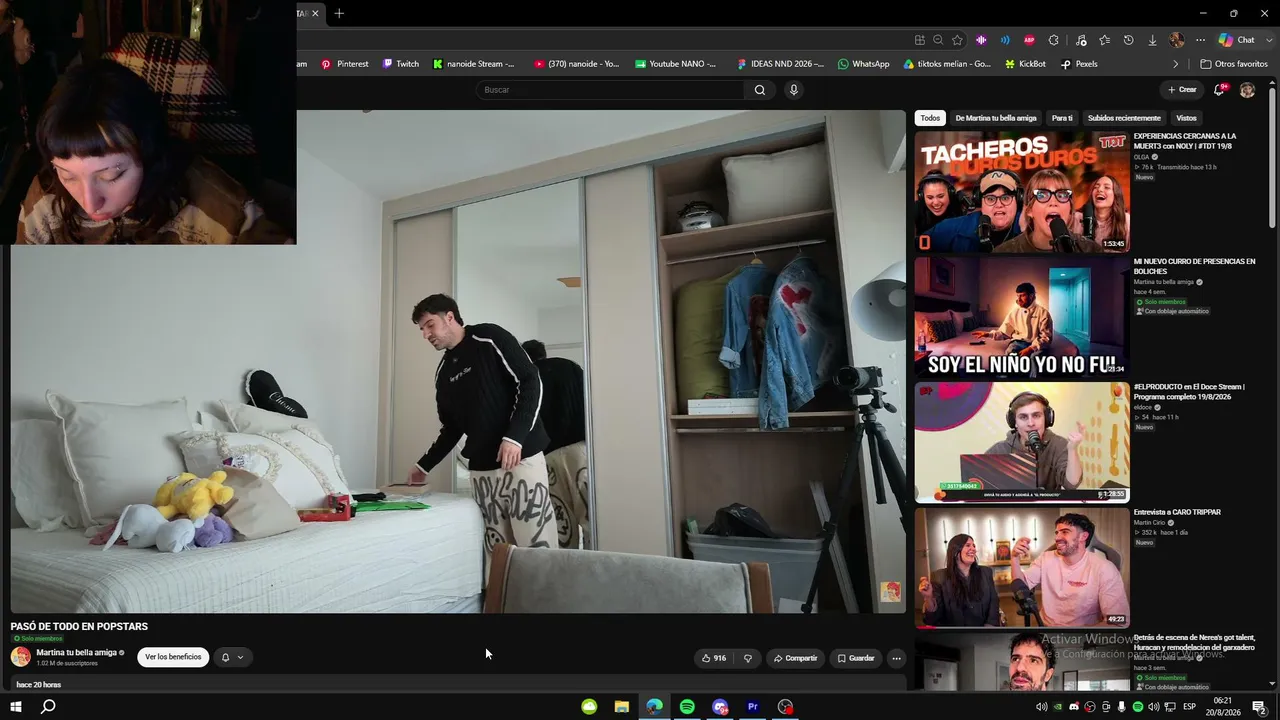Open the browser profile avatar
Image resolution: width=1280 pixels, height=720 pixels.
pyautogui.click(x=1177, y=40)
